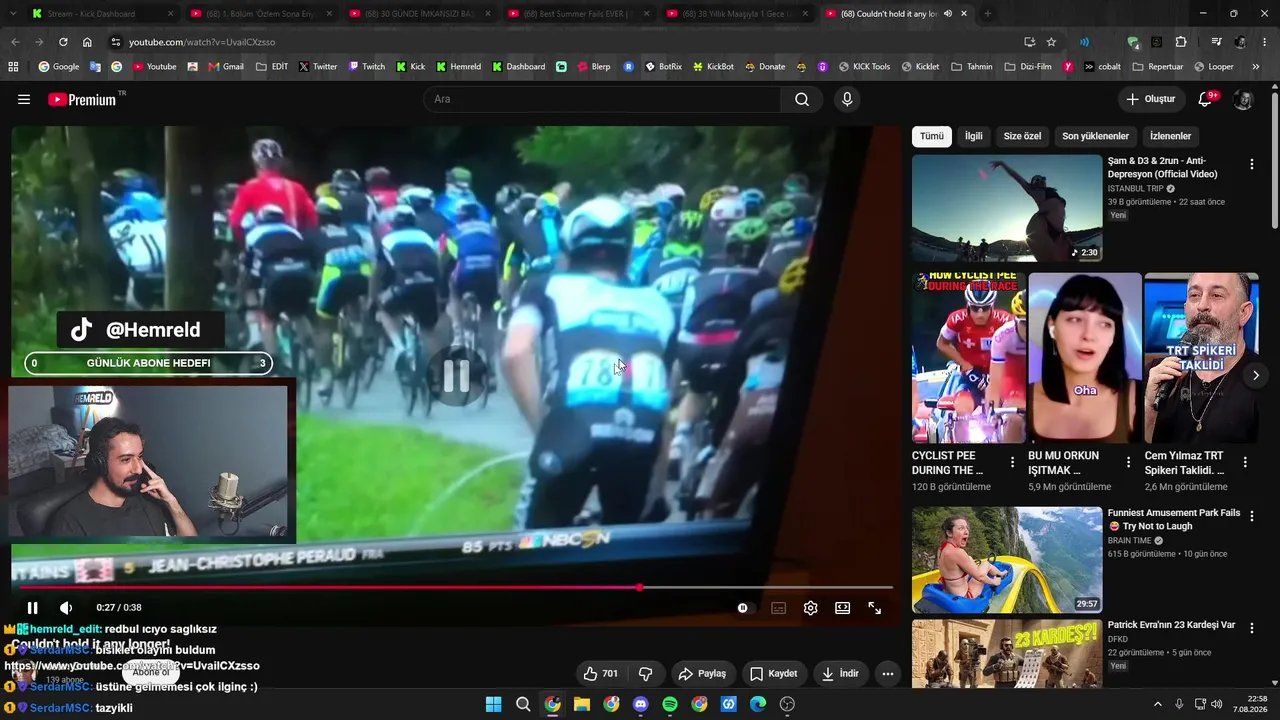
Task: Open a new browser tab
Action: pos(987,14)
